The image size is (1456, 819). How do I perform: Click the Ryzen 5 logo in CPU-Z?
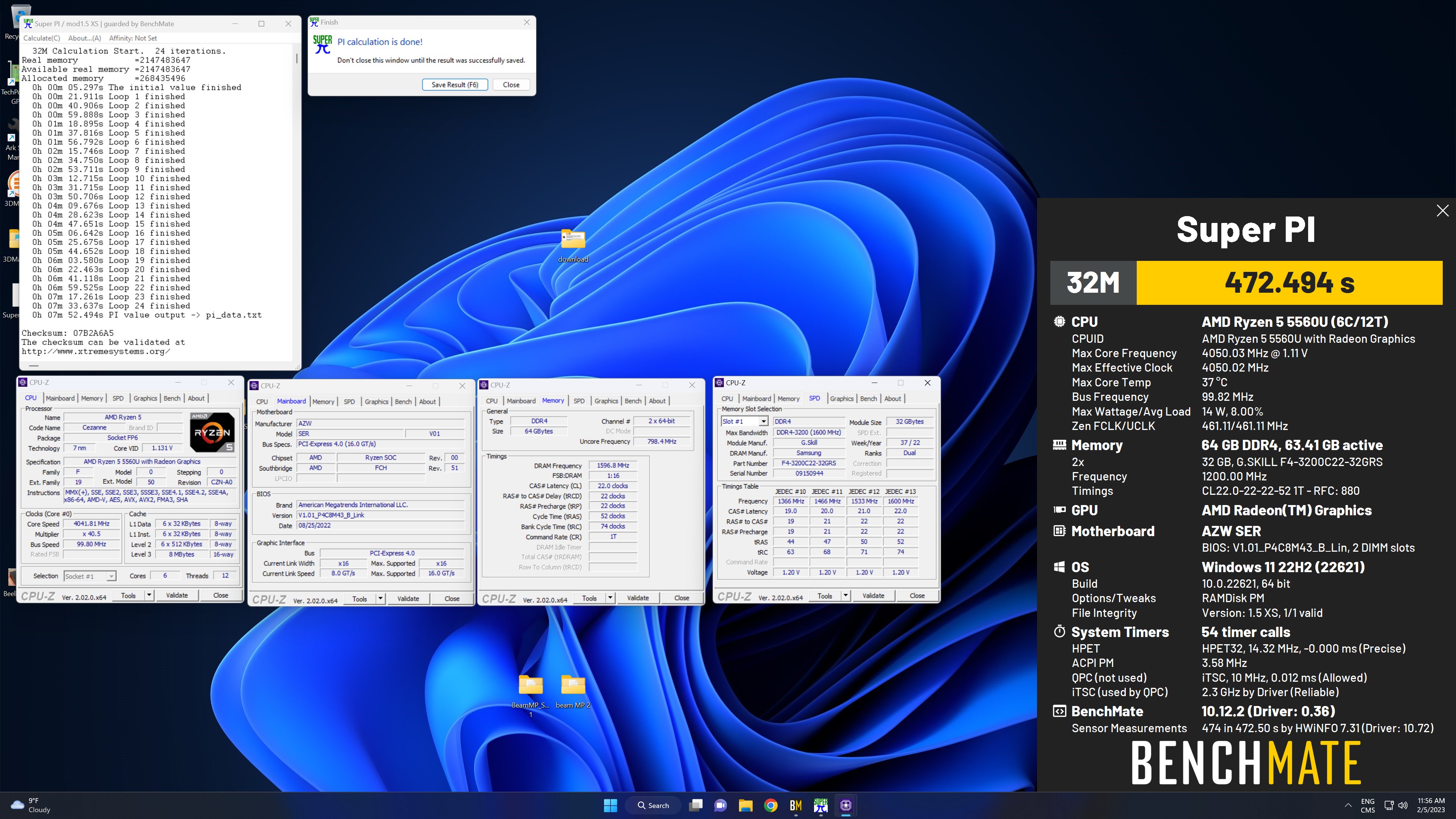tap(212, 432)
